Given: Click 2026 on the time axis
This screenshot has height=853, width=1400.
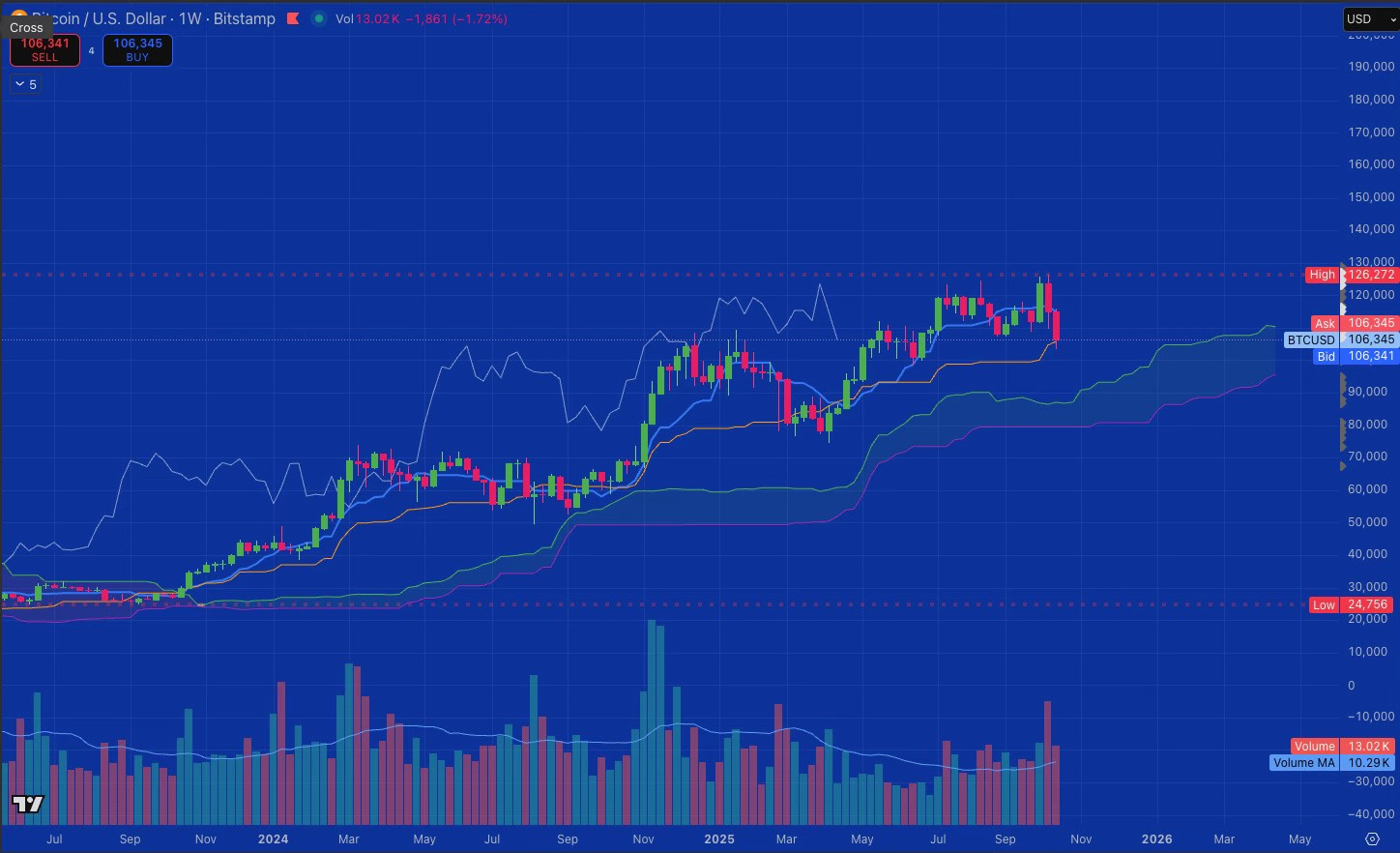Looking at the screenshot, I should pyautogui.click(x=1156, y=838).
